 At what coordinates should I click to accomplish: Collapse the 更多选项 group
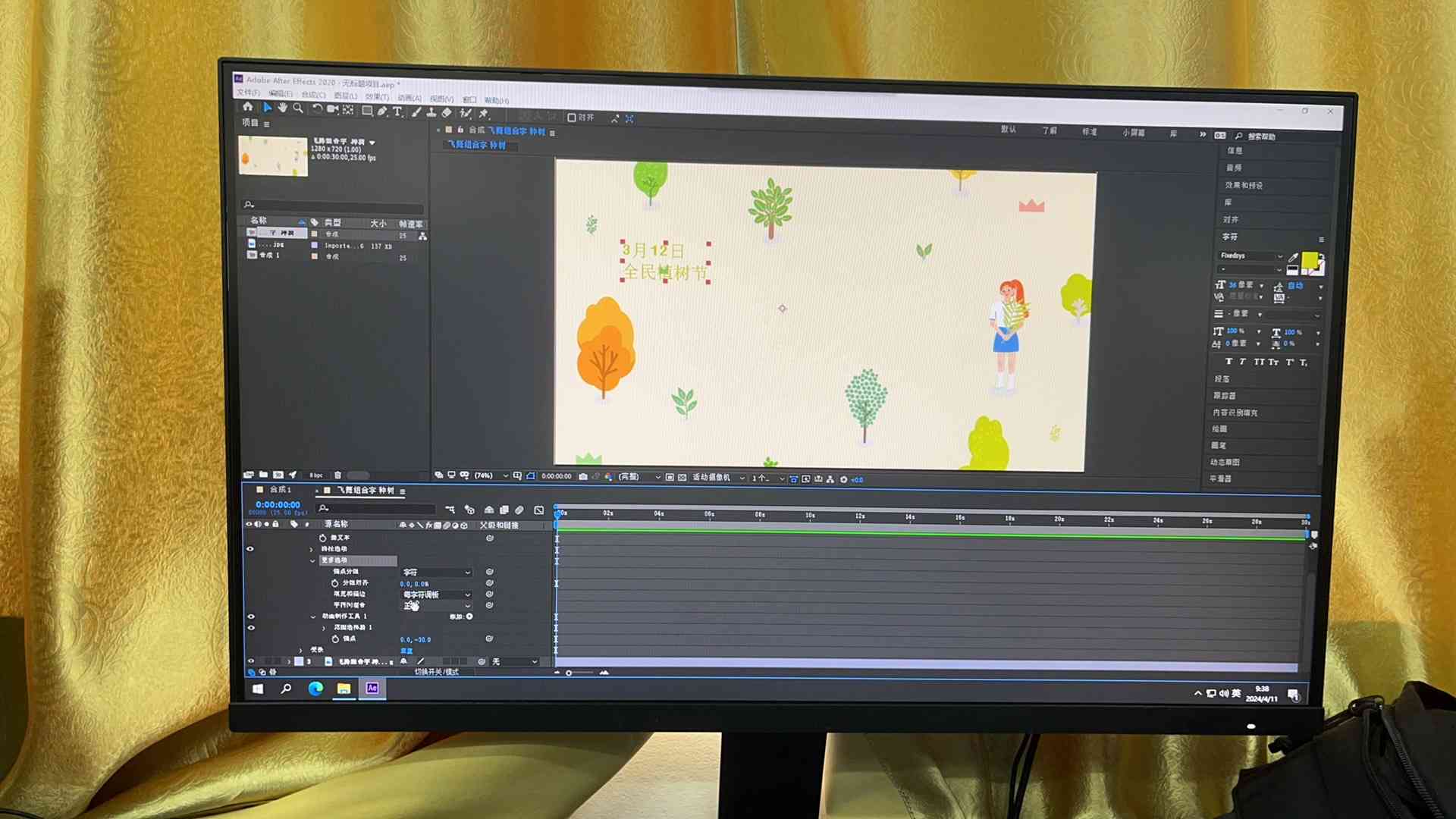(312, 560)
